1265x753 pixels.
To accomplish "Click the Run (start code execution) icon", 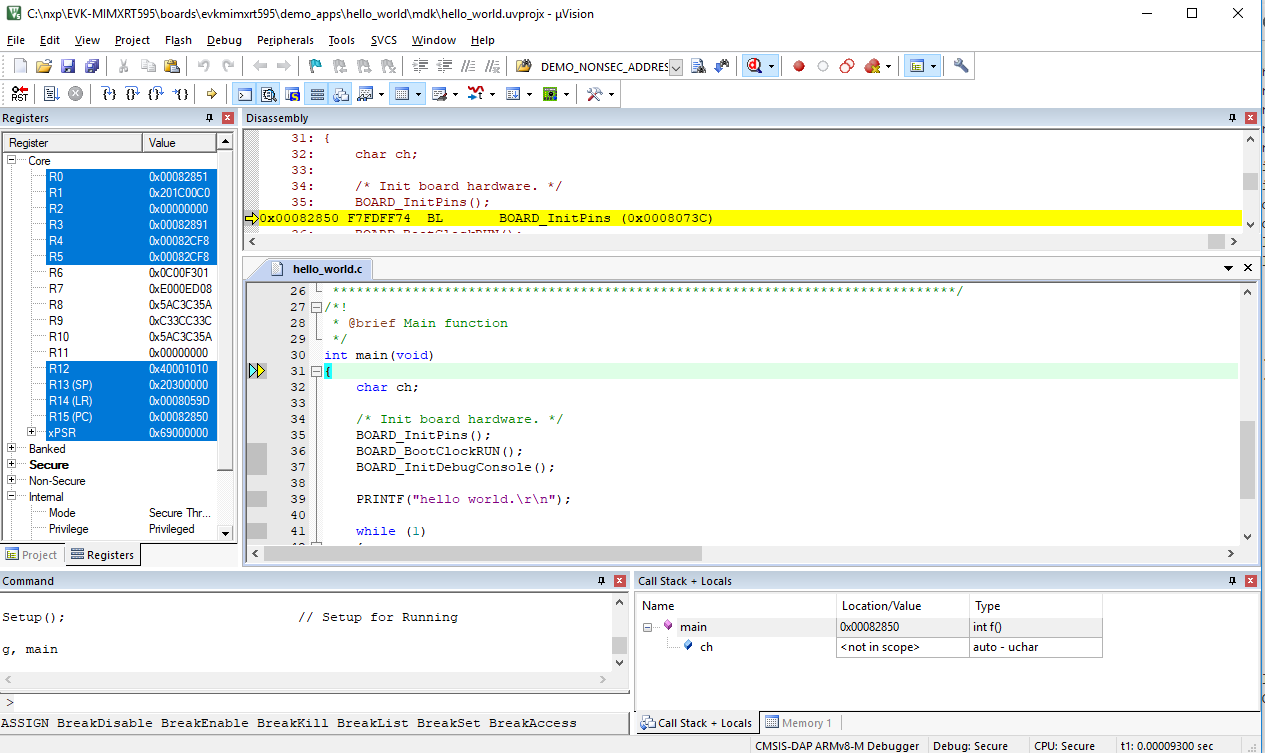I will coord(51,94).
